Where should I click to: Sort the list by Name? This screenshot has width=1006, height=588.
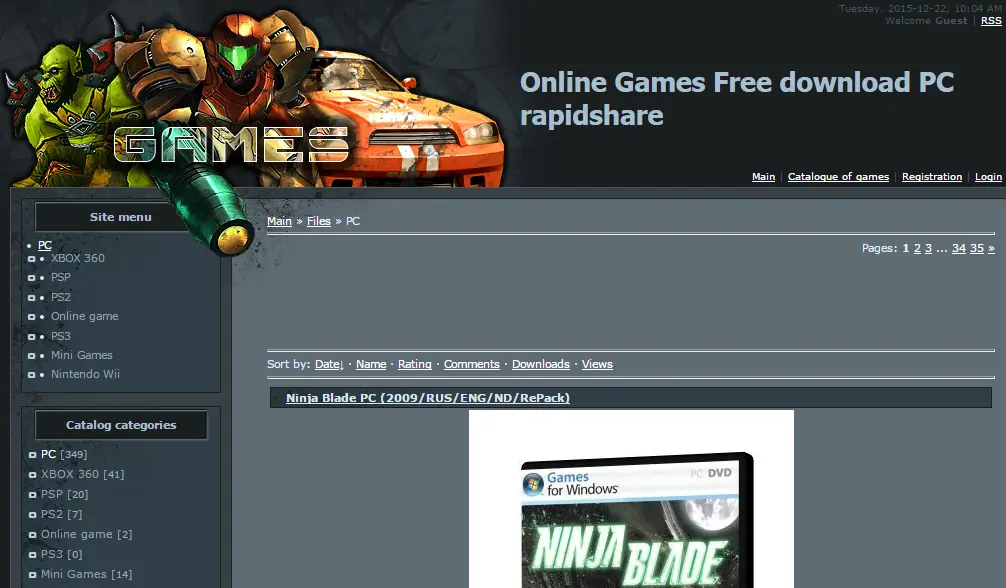pyautogui.click(x=371, y=364)
